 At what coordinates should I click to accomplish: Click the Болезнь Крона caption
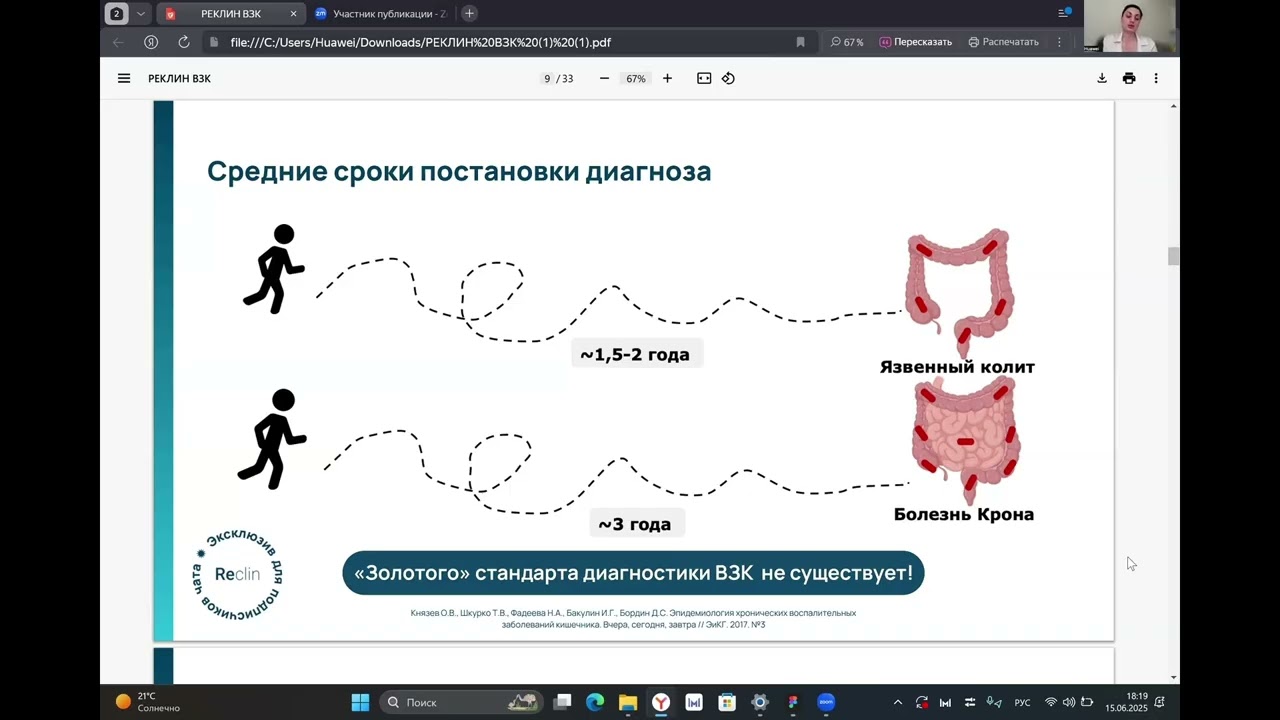pos(964,514)
